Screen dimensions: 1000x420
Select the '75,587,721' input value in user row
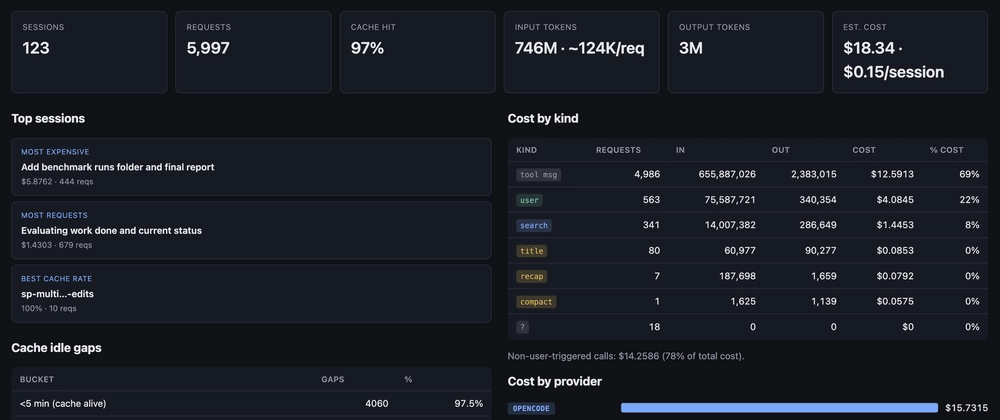point(728,200)
